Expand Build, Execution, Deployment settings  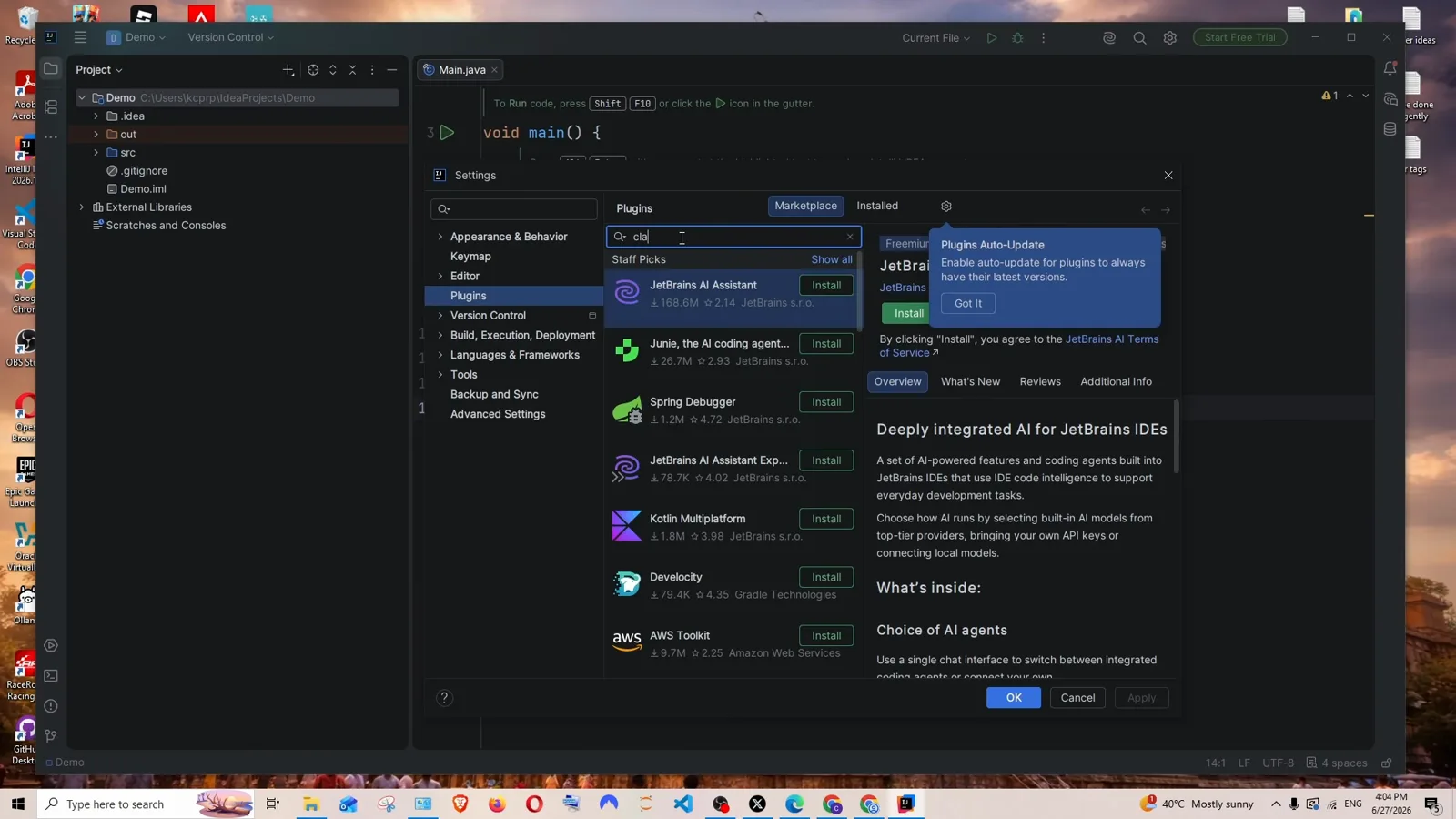click(440, 335)
